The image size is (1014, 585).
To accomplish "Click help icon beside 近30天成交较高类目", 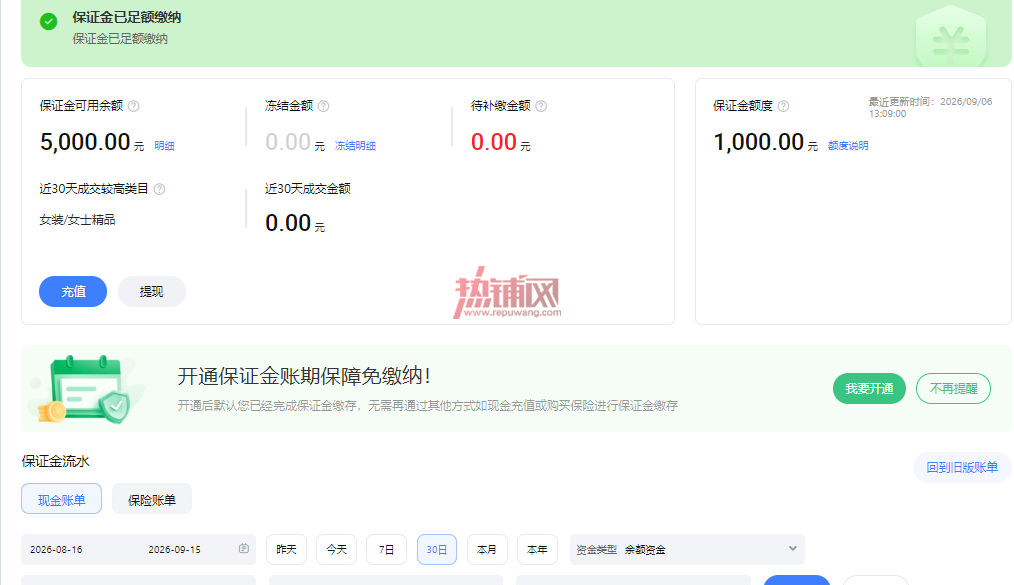I will click(x=159, y=189).
